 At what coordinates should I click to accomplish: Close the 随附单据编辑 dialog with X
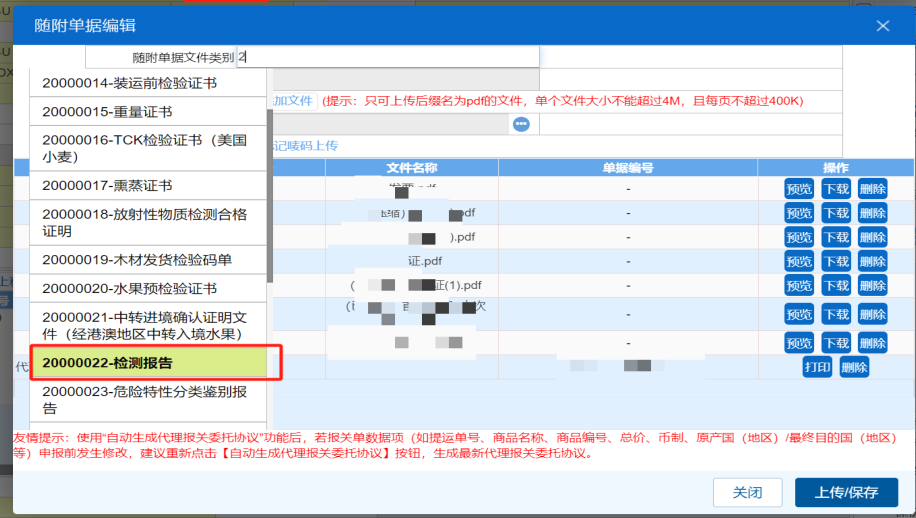click(882, 26)
